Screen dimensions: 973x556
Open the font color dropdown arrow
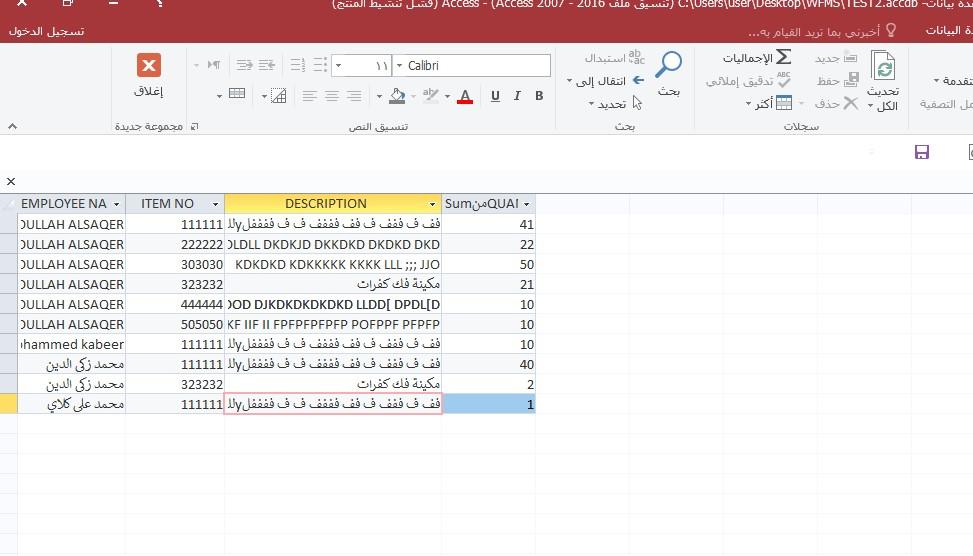point(447,97)
